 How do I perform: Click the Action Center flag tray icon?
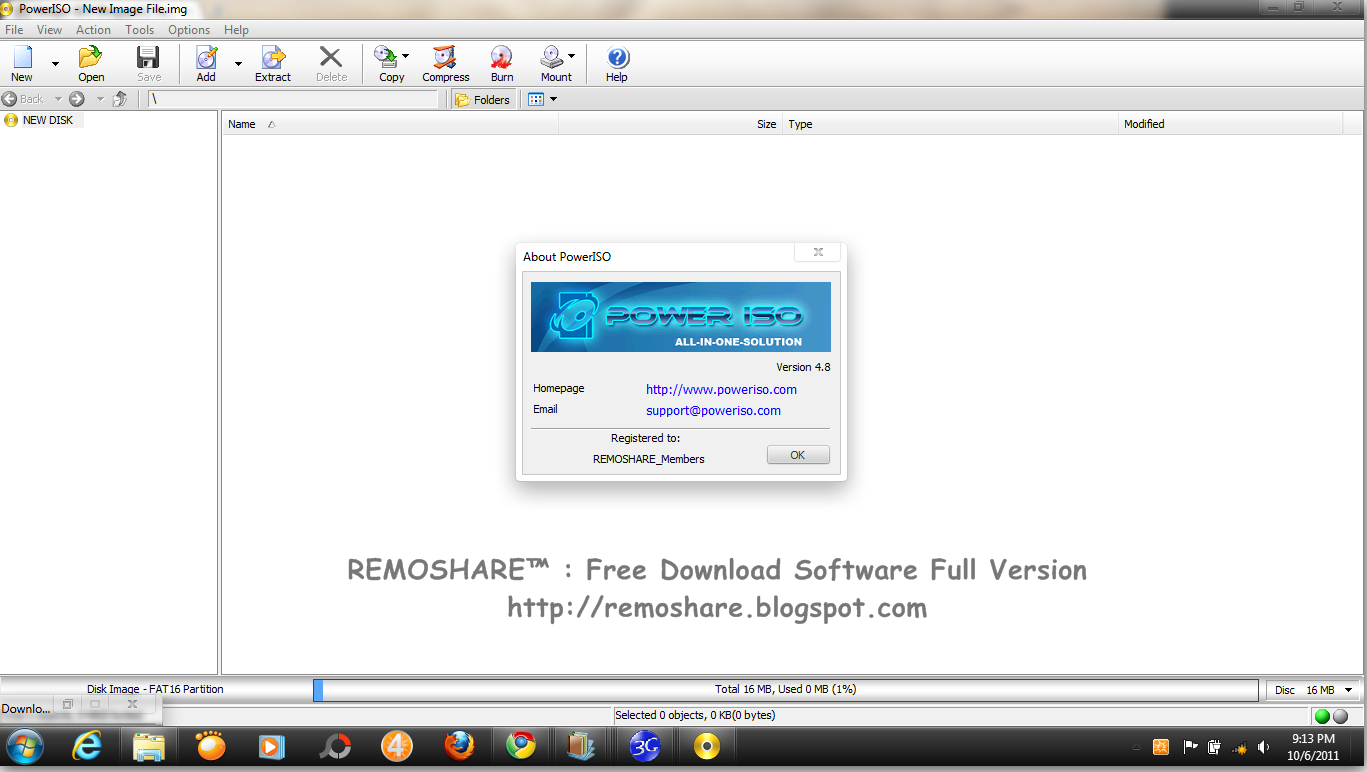tap(1190, 747)
